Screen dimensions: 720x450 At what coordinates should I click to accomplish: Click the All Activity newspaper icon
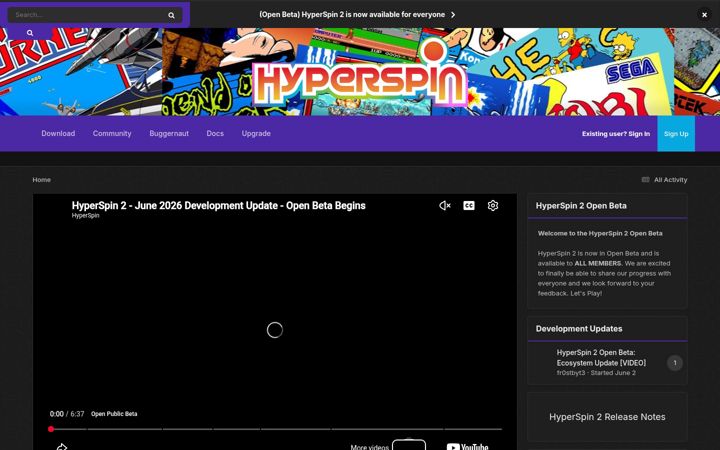pyautogui.click(x=645, y=180)
